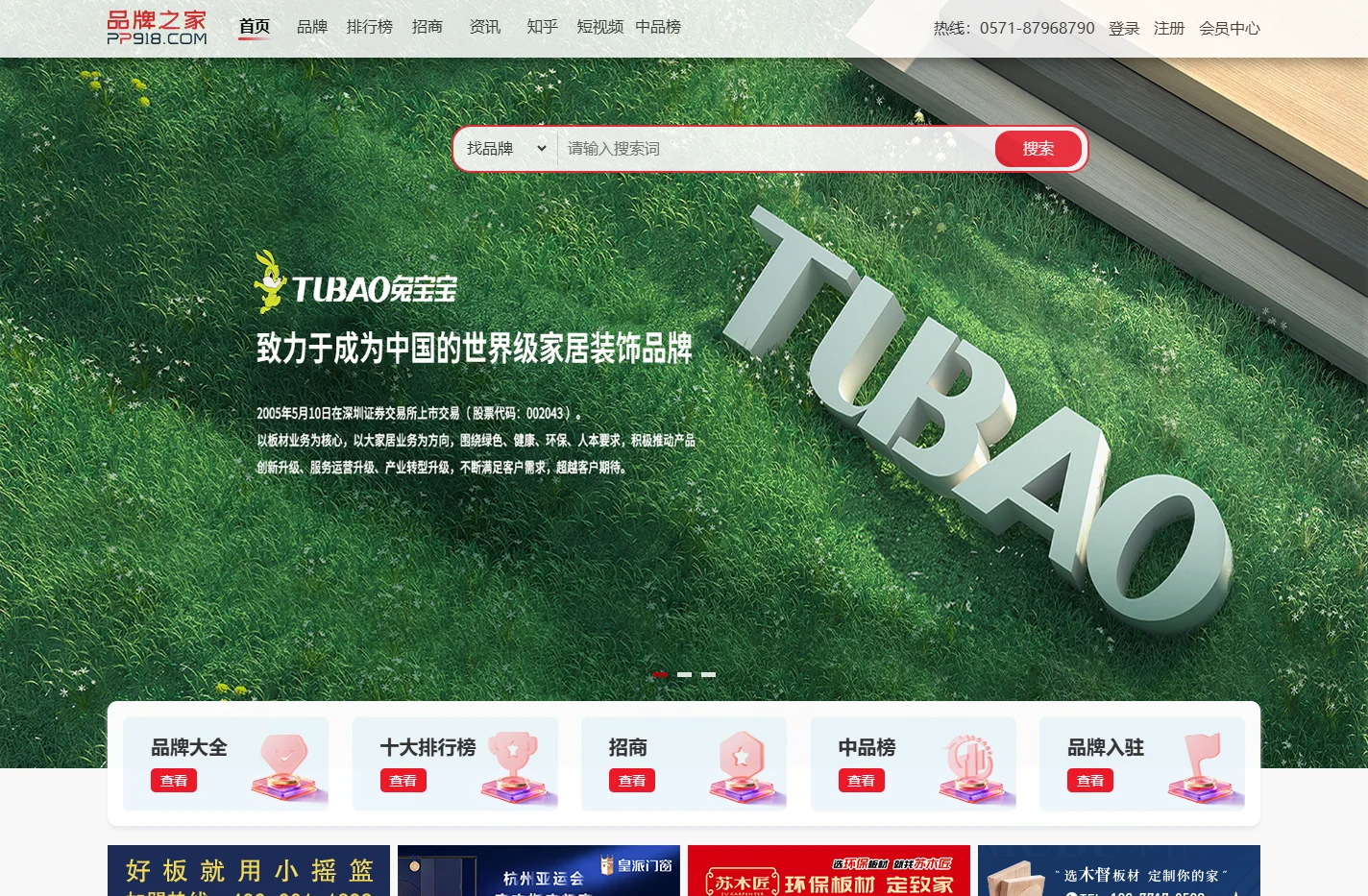Expand the 找品牌 search type dropdown

(x=506, y=149)
